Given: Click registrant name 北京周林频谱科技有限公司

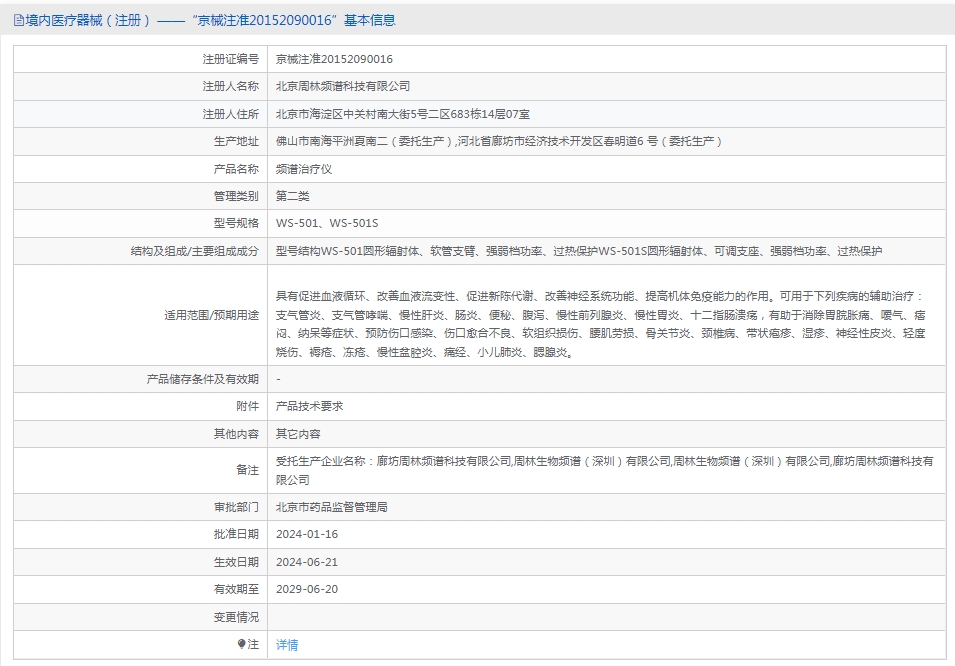Looking at the screenshot, I should (343, 87).
